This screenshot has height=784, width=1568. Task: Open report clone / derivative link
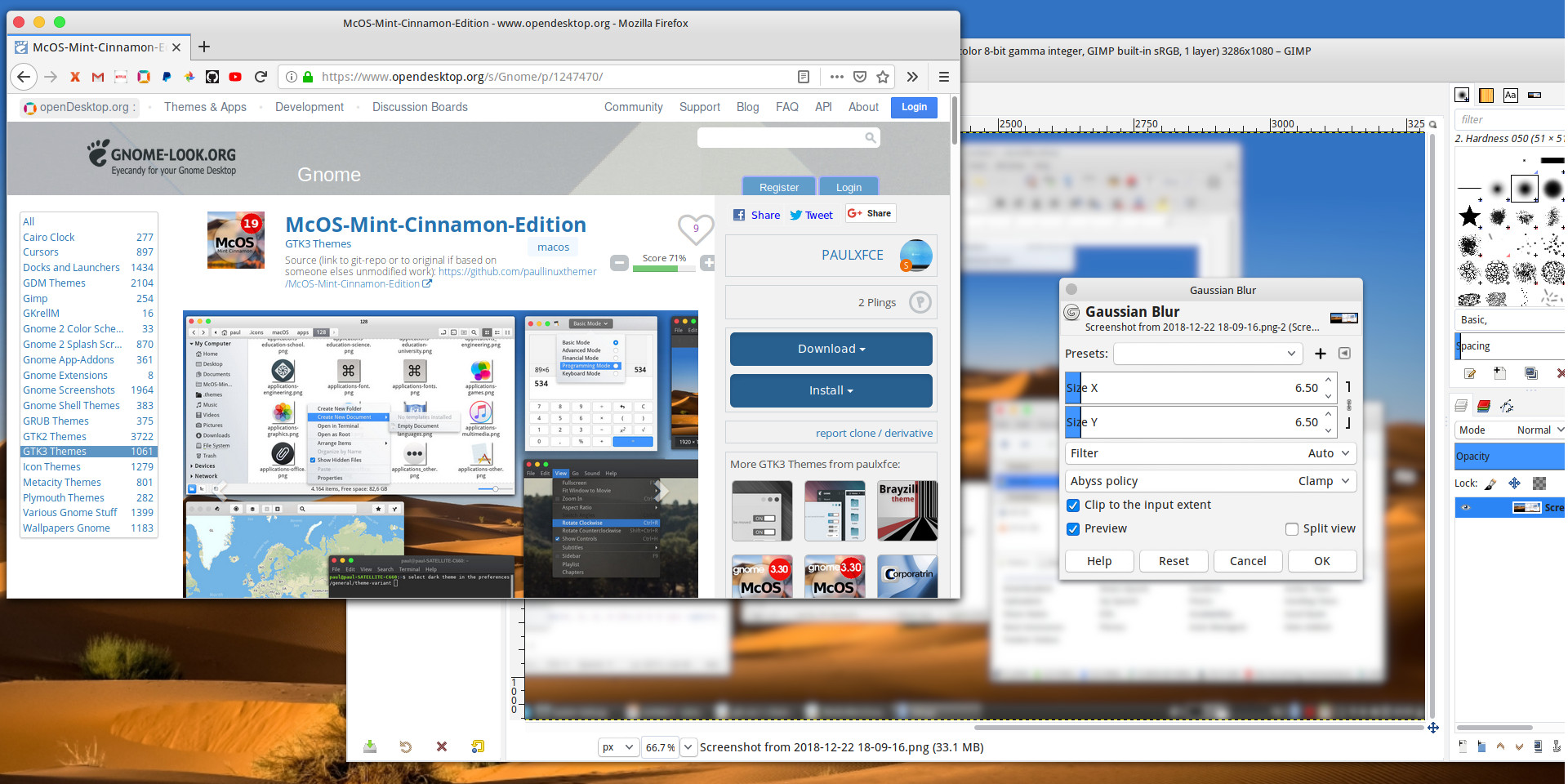pyautogui.click(x=874, y=433)
